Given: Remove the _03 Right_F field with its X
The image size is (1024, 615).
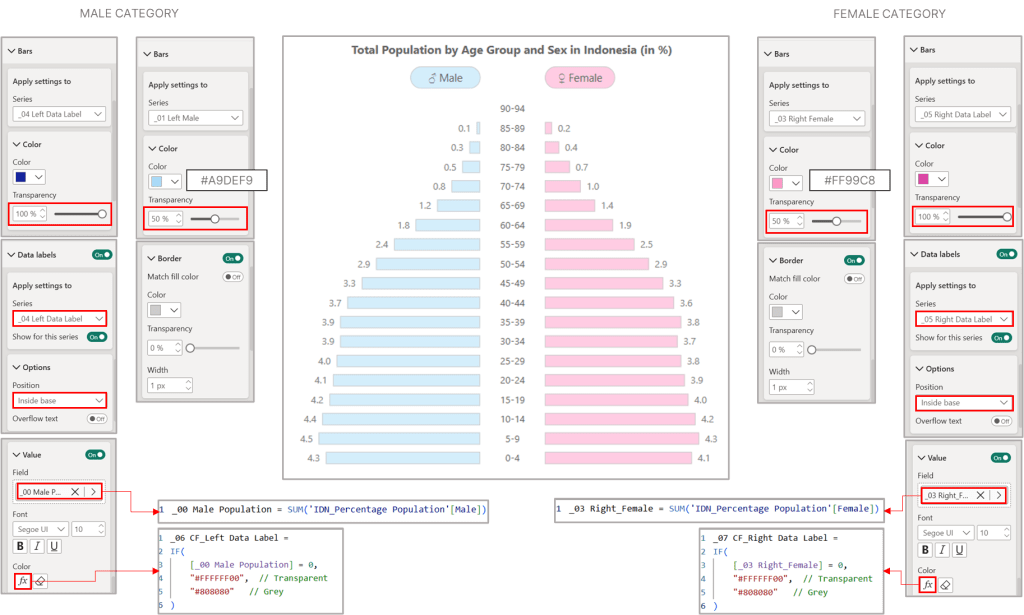Looking at the screenshot, I should [x=980, y=495].
